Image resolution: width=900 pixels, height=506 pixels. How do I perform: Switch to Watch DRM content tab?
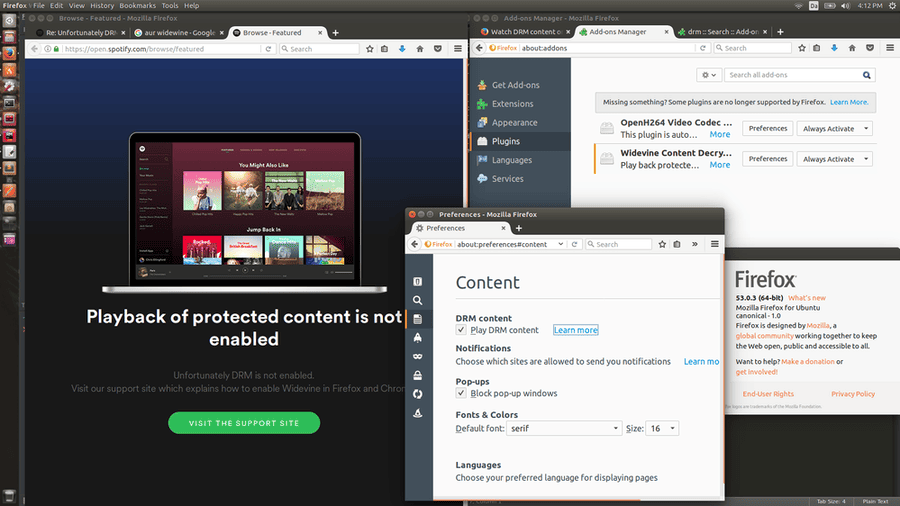(525, 32)
